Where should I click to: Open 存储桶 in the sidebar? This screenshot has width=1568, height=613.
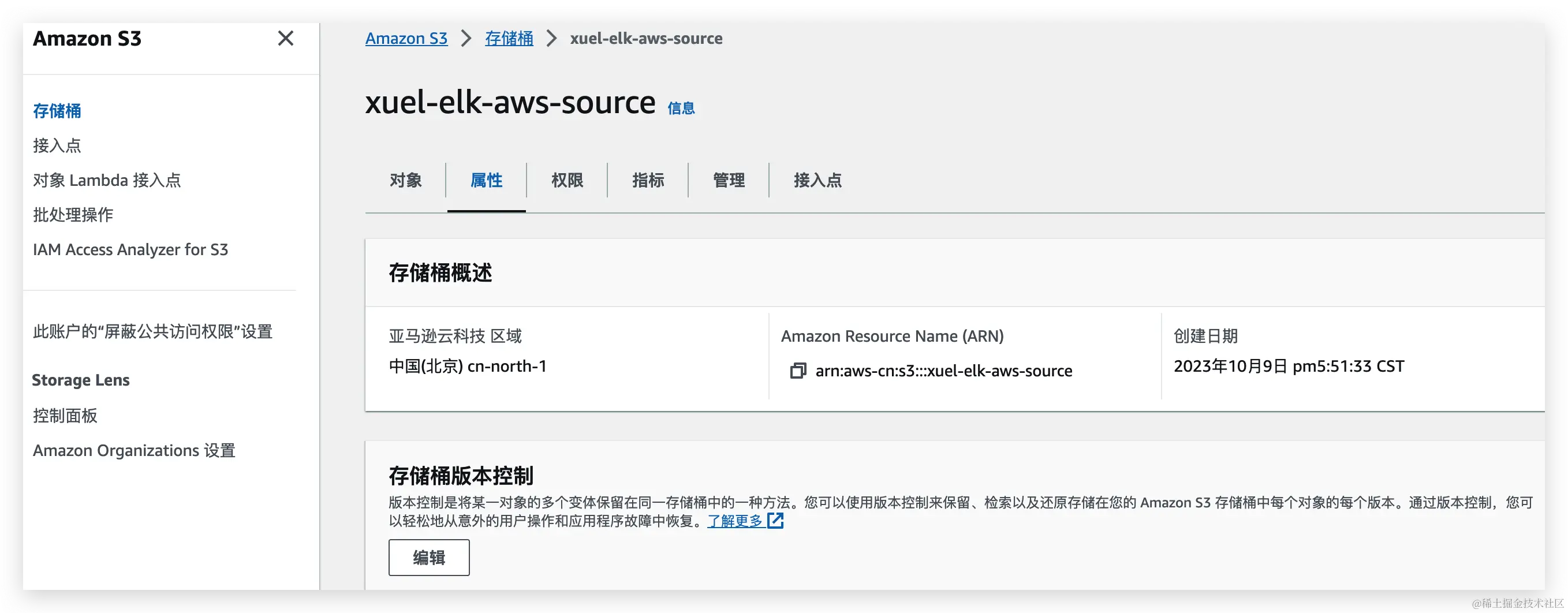tap(57, 111)
